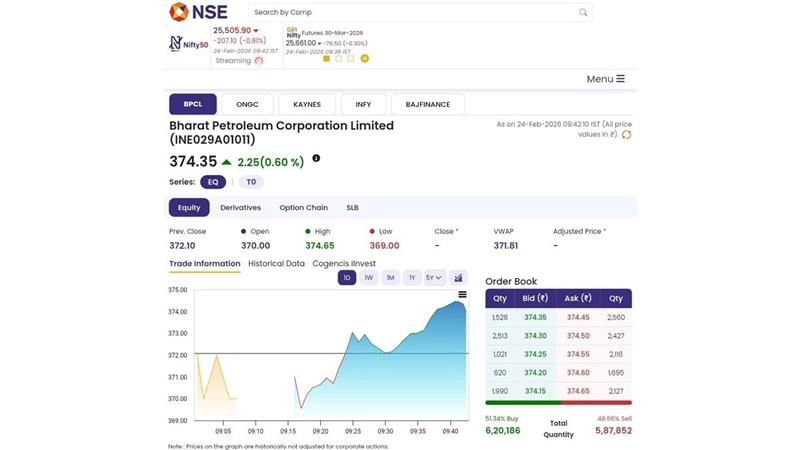Screen dimensions: 800x450
Task: Select the T0 series toggle
Action: [251, 182]
